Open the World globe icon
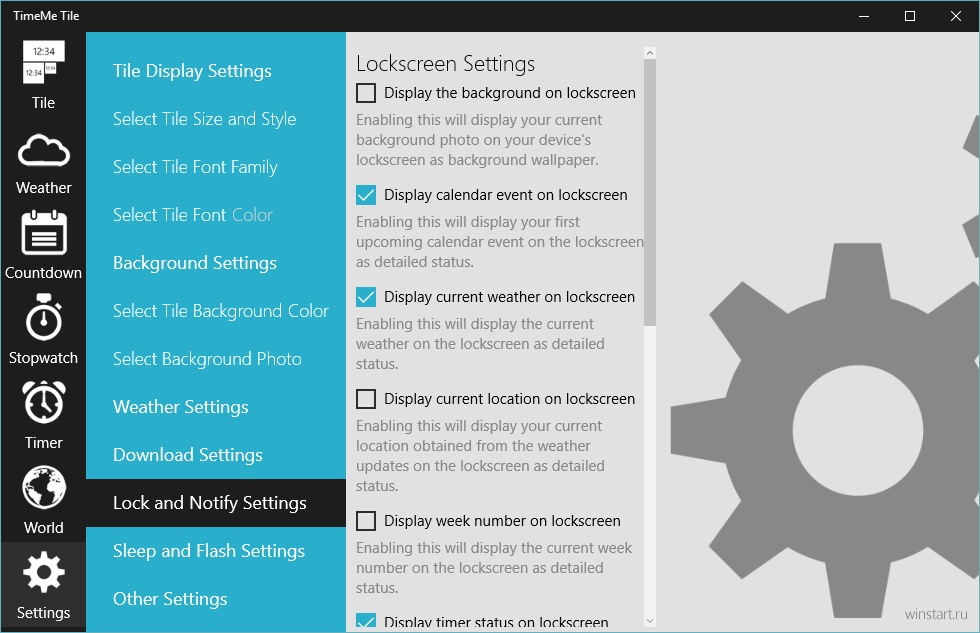980x633 pixels. point(43,487)
